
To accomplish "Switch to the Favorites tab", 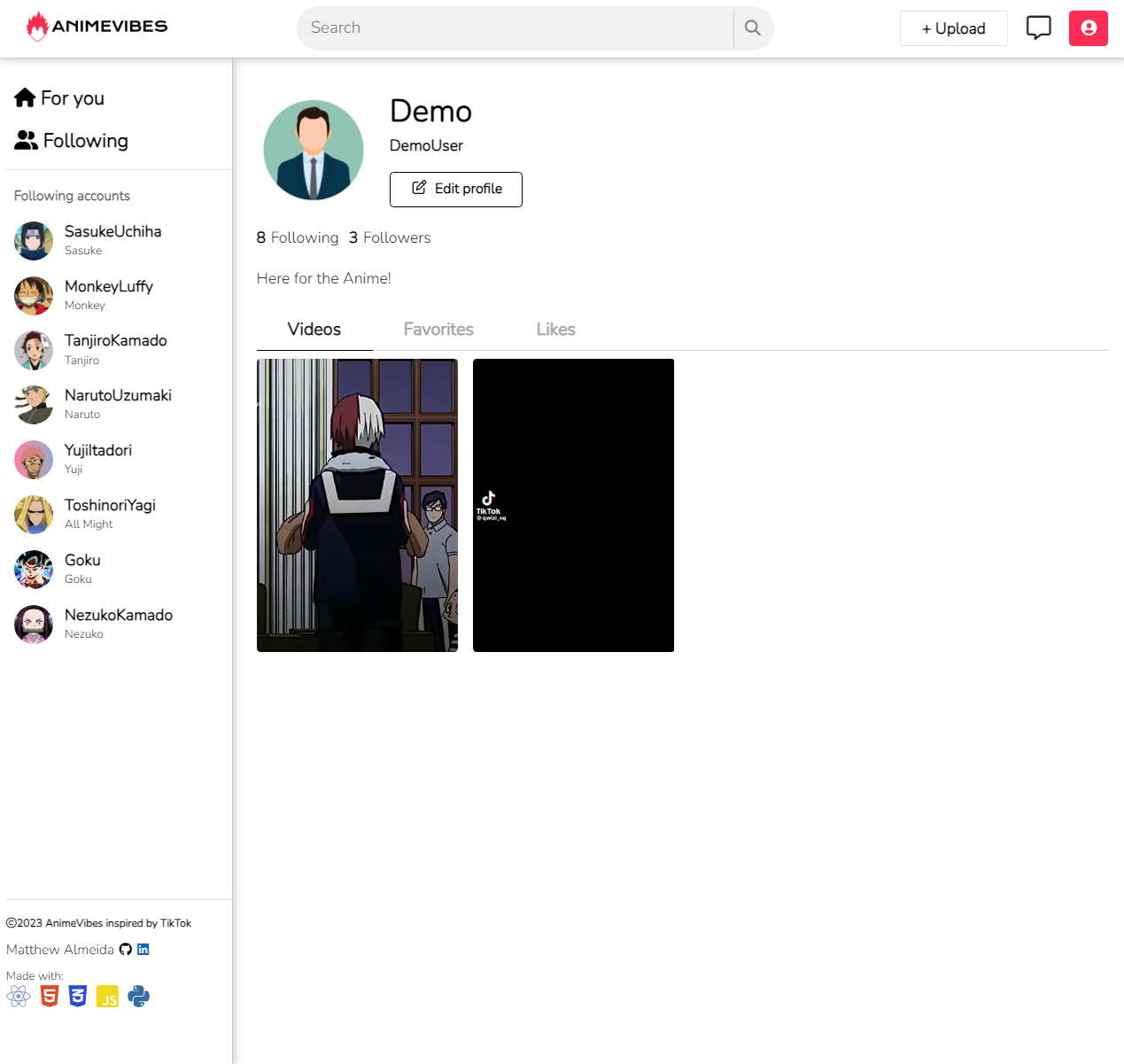I will pyautogui.click(x=438, y=330).
